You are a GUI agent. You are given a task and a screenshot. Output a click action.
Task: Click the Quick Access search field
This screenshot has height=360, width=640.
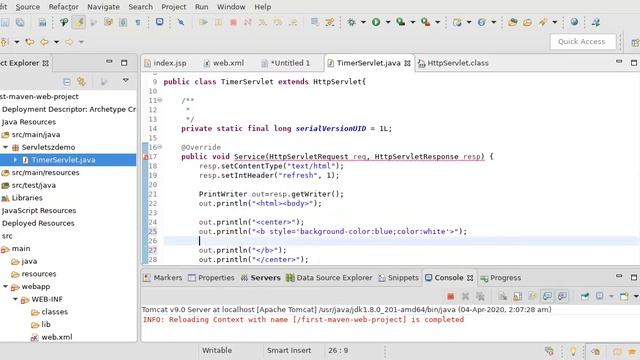[582, 42]
